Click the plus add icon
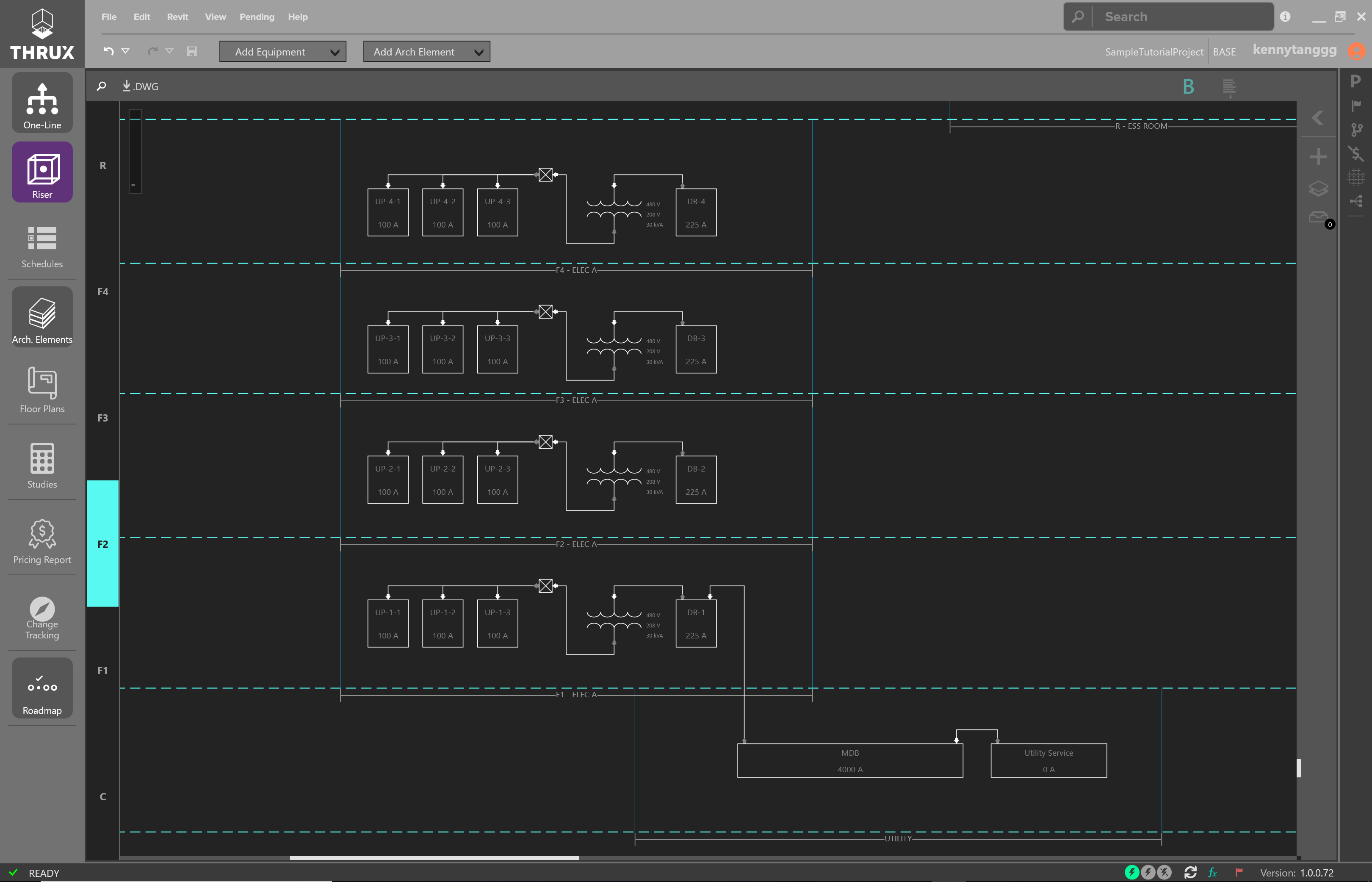 coord(1318,156)
